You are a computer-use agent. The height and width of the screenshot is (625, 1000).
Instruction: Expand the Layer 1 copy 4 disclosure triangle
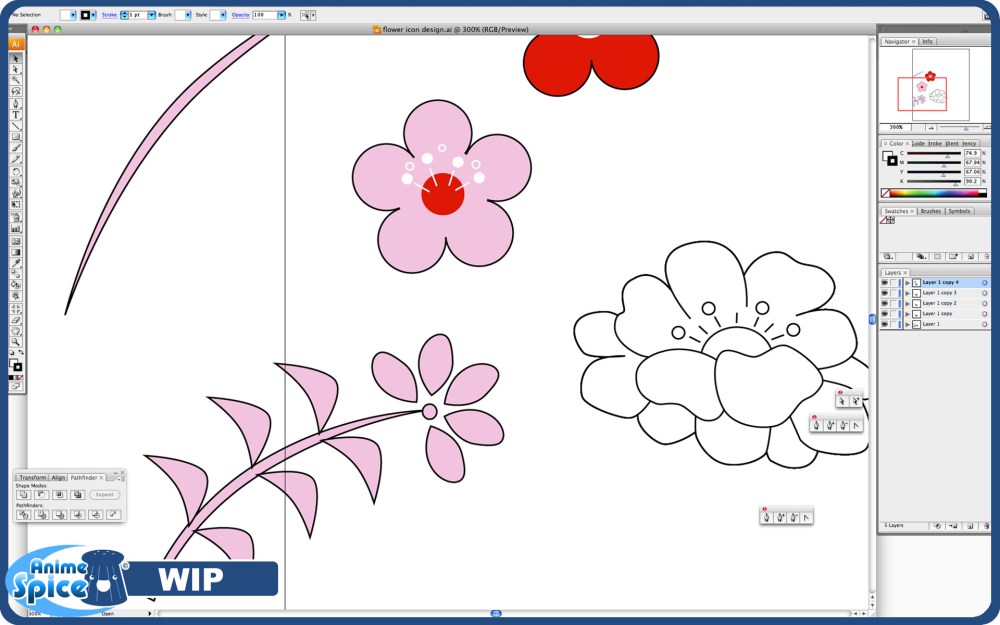tap(907, 282)
